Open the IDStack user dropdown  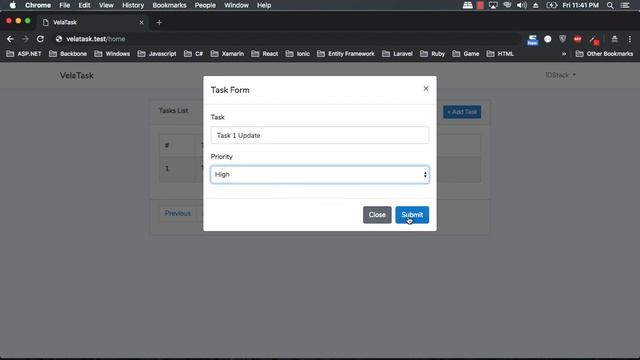560,75
